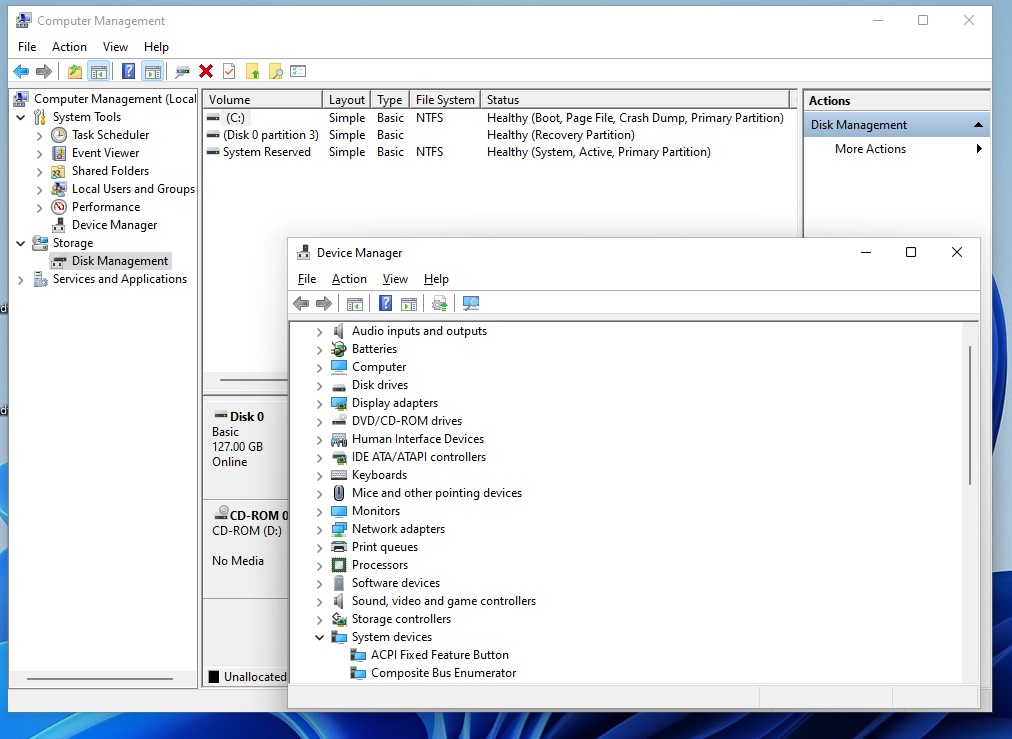Click the Local Users and Groups icon

click(59, 189)
